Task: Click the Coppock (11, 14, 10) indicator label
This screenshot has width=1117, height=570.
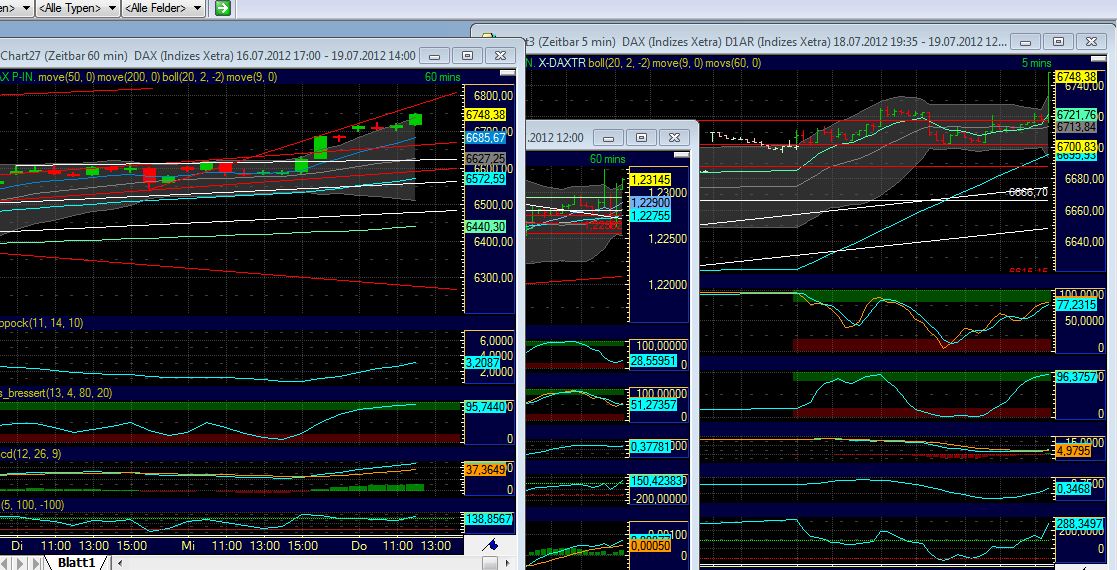Action: click(41, 323)
